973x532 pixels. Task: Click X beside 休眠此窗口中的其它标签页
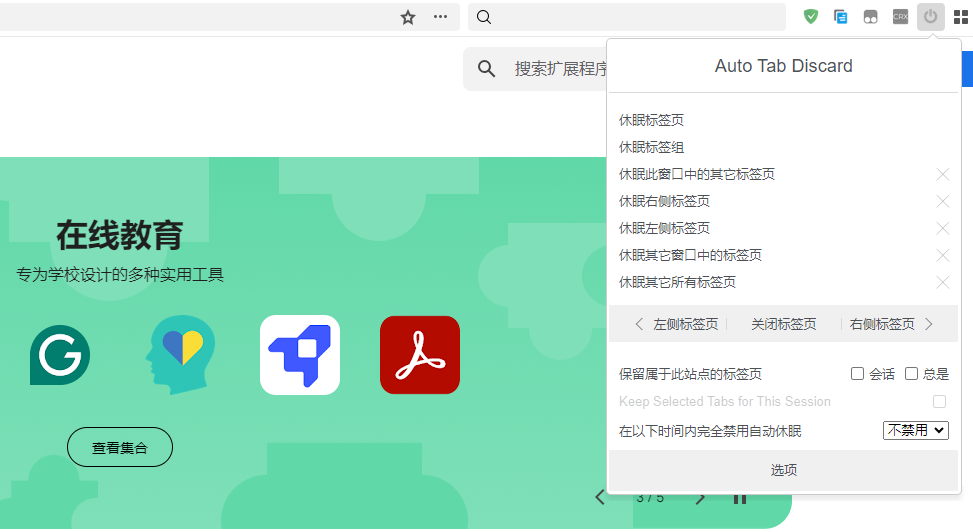[x=943, y=174]
